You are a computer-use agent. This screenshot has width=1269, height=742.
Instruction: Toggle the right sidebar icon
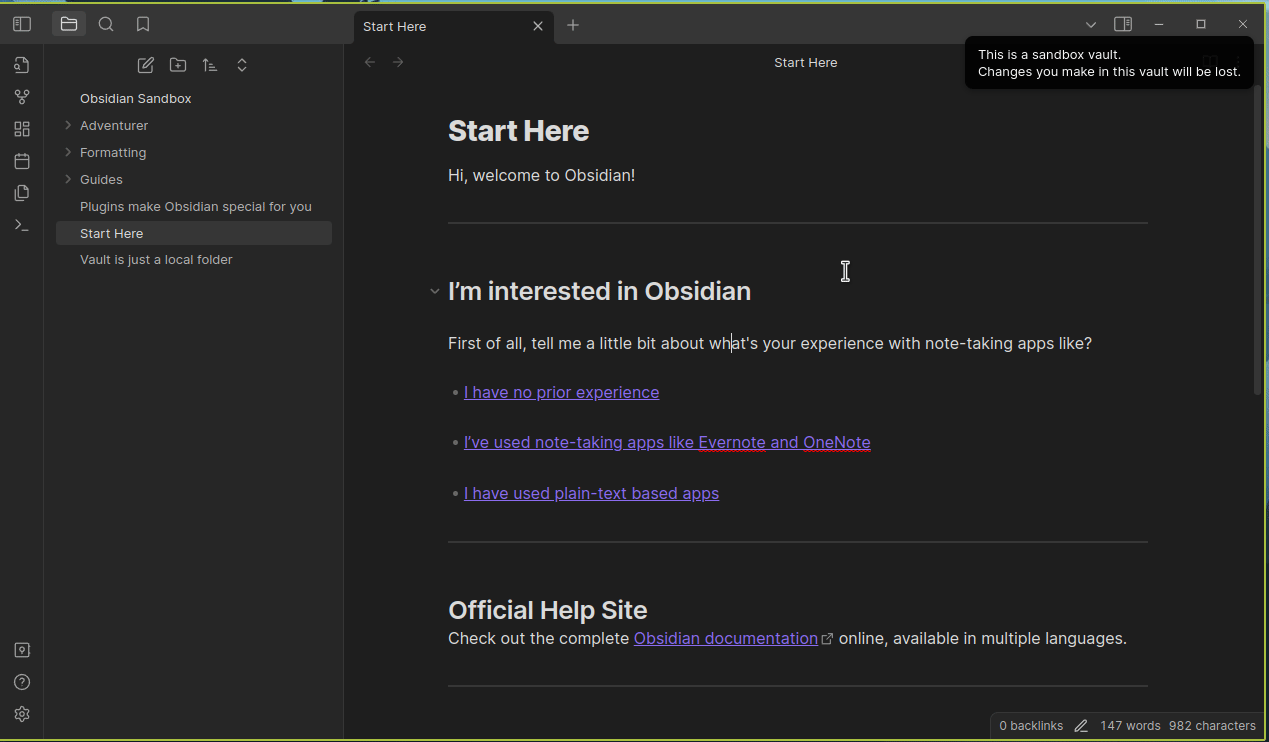1123,24
